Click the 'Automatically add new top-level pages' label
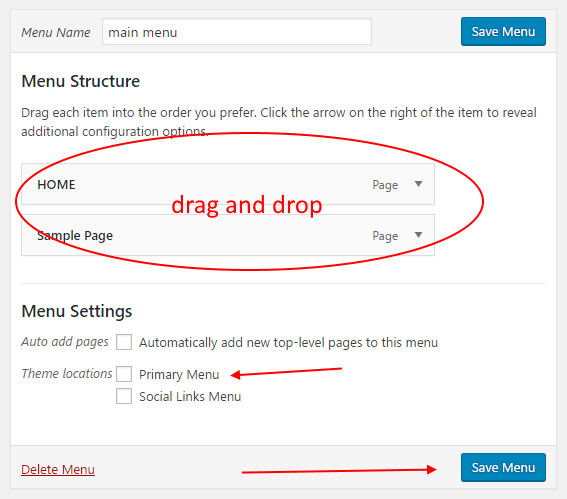Image resolution: width=567 pixels, height=499 pixels. 289,342
